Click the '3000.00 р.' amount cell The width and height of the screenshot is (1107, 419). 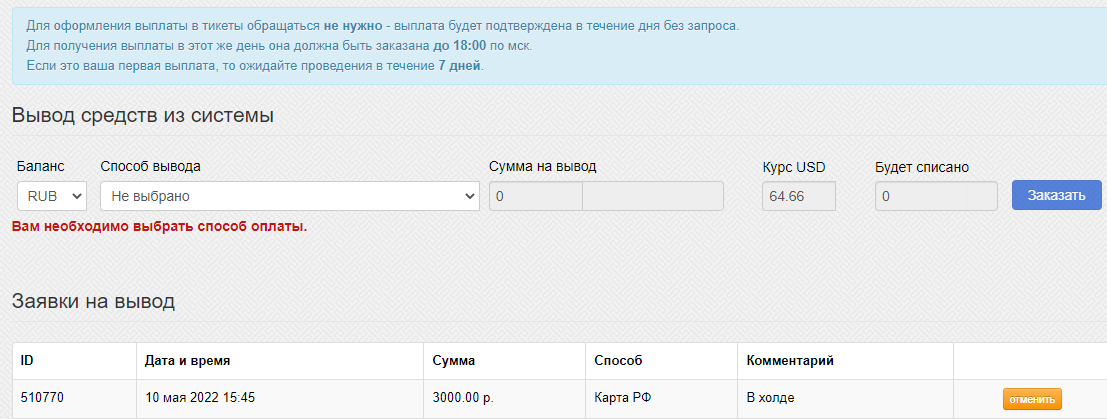pos(504,398)
